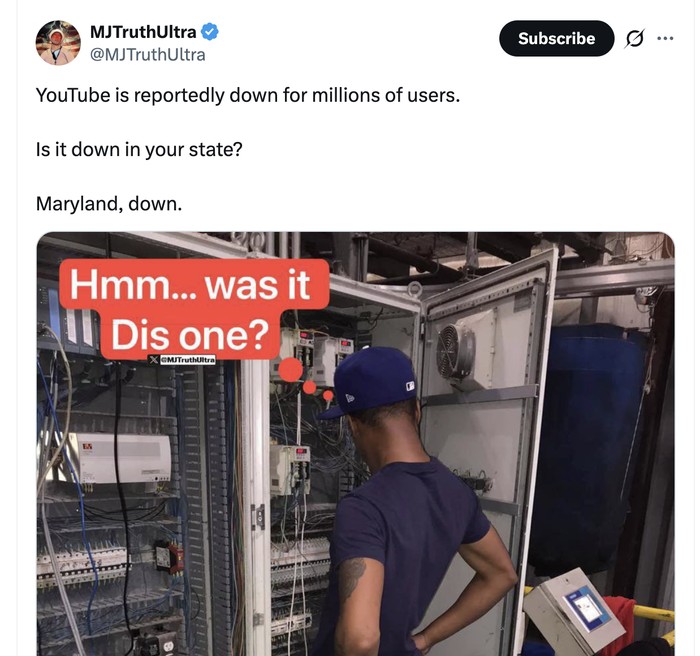This screenshot has height=656, width=700.
Task: Open the MJTruthUltra display name link
Action: 143,32
